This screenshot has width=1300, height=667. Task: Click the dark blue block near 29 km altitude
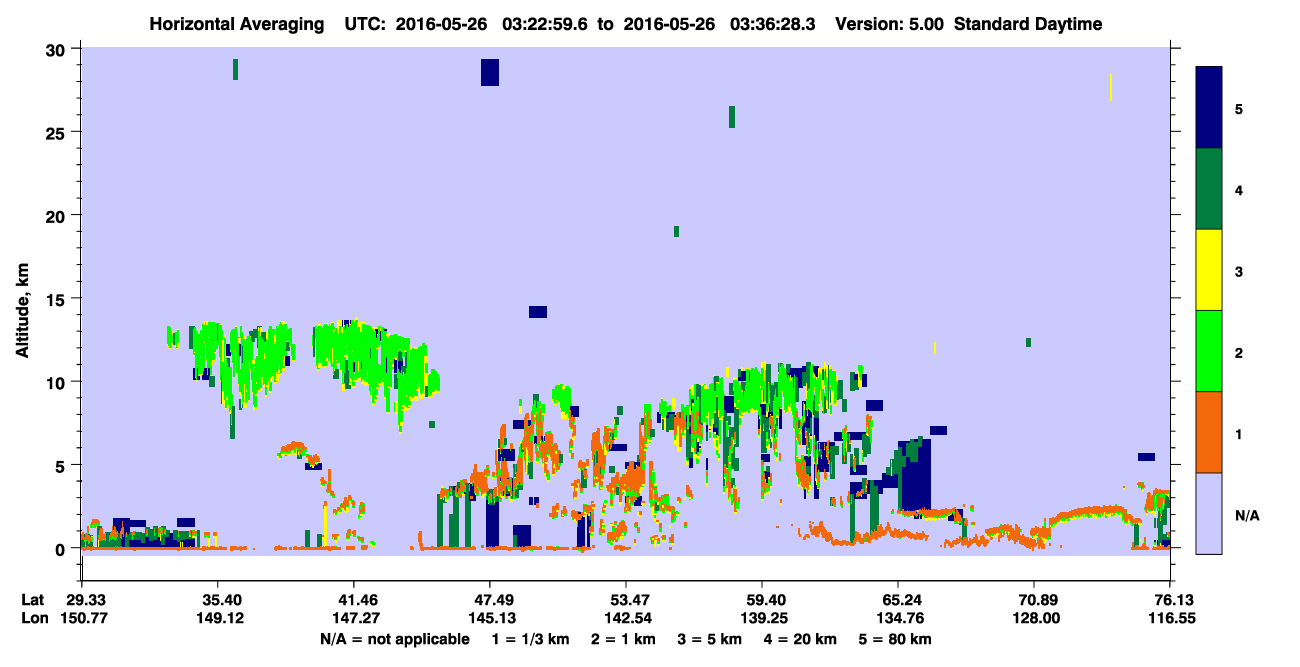click(x=489, y=72)
